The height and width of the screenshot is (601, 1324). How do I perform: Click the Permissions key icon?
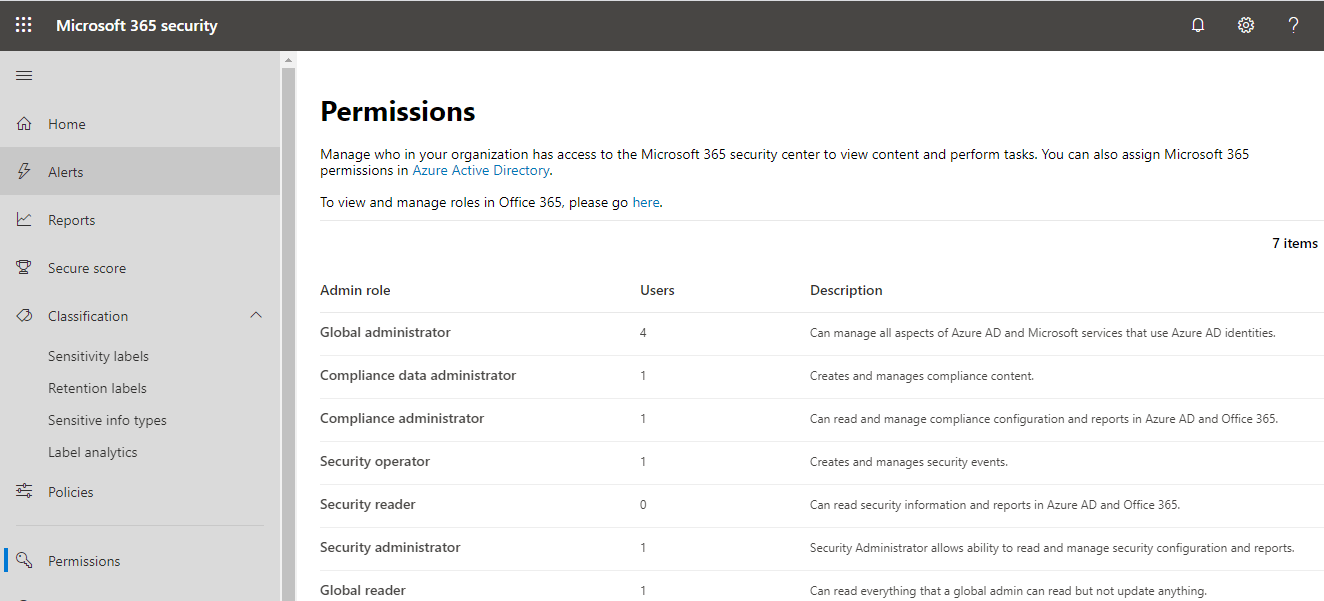pos(24,561)
